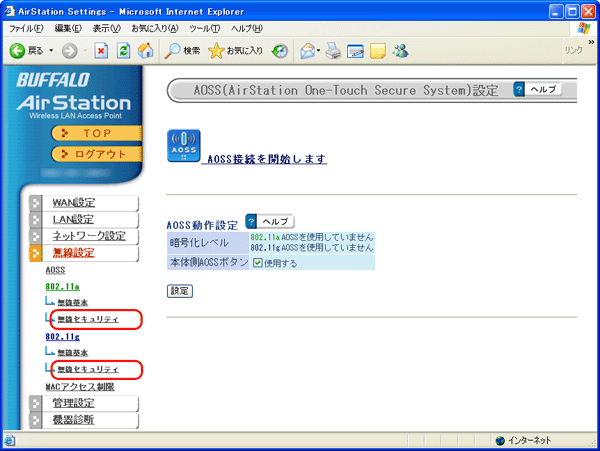The width and height of the screenshot is (600, 451).
Task: Click the grey icon beside 機器診断
Action: click(x=36, y=420)
